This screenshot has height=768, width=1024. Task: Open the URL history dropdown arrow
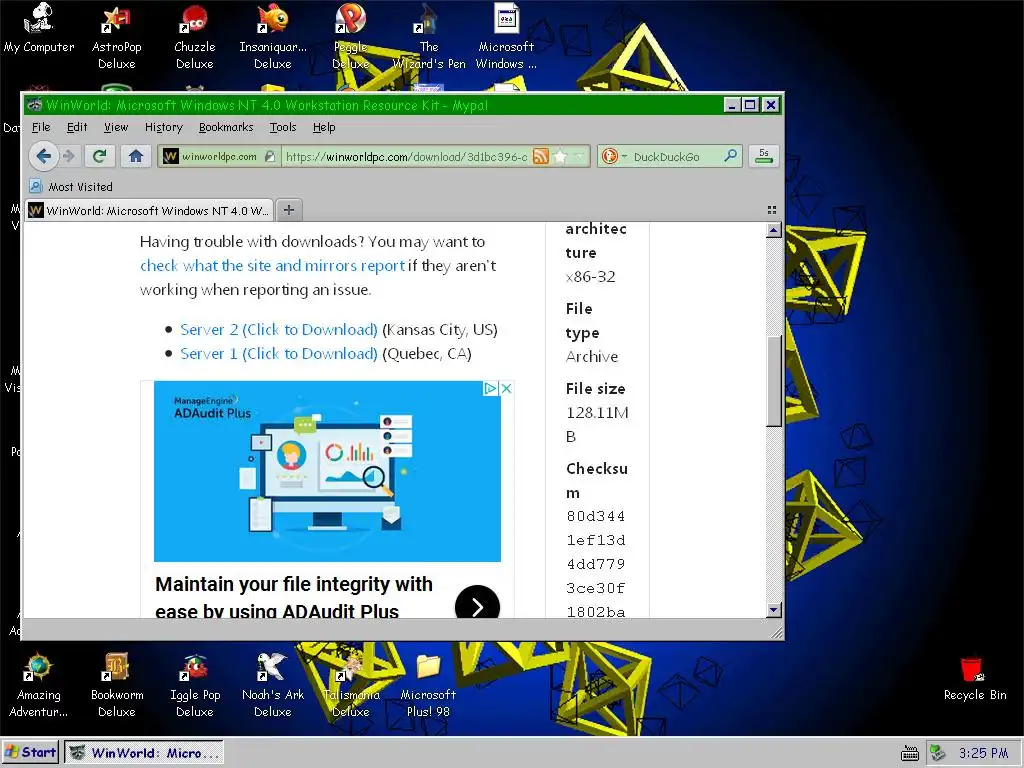[x=579, y=157]
